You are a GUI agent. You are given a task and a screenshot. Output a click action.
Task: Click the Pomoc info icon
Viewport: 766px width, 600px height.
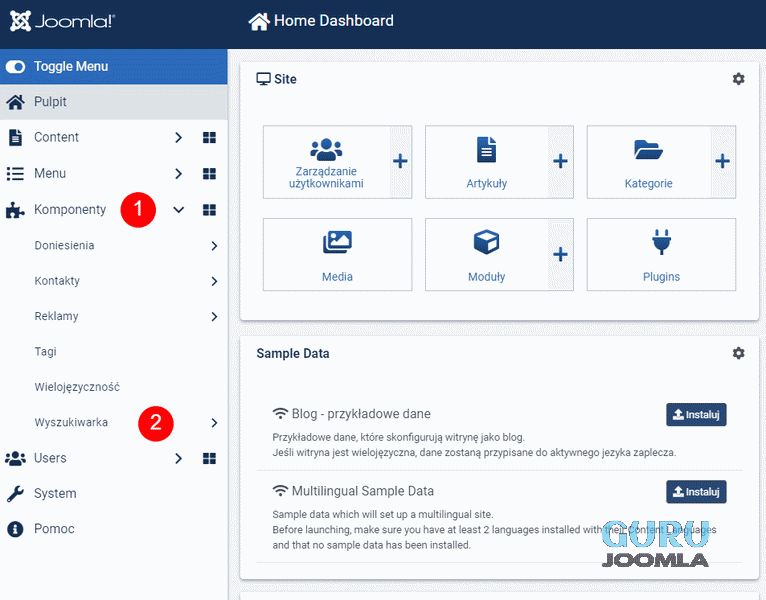(x=15, y=529)
